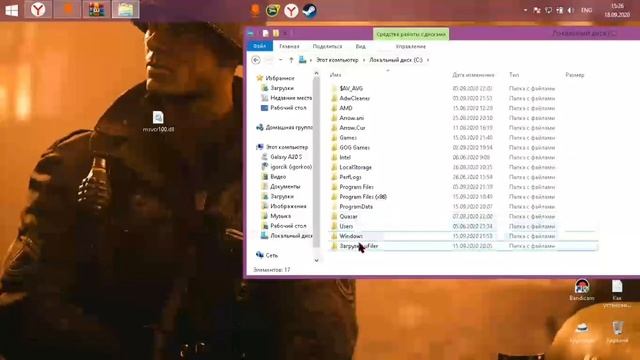Image resolution: width=640 pixels, height=360 pixels.
Task: Select the disk tools contextual tab header
Action: [411, 34]
